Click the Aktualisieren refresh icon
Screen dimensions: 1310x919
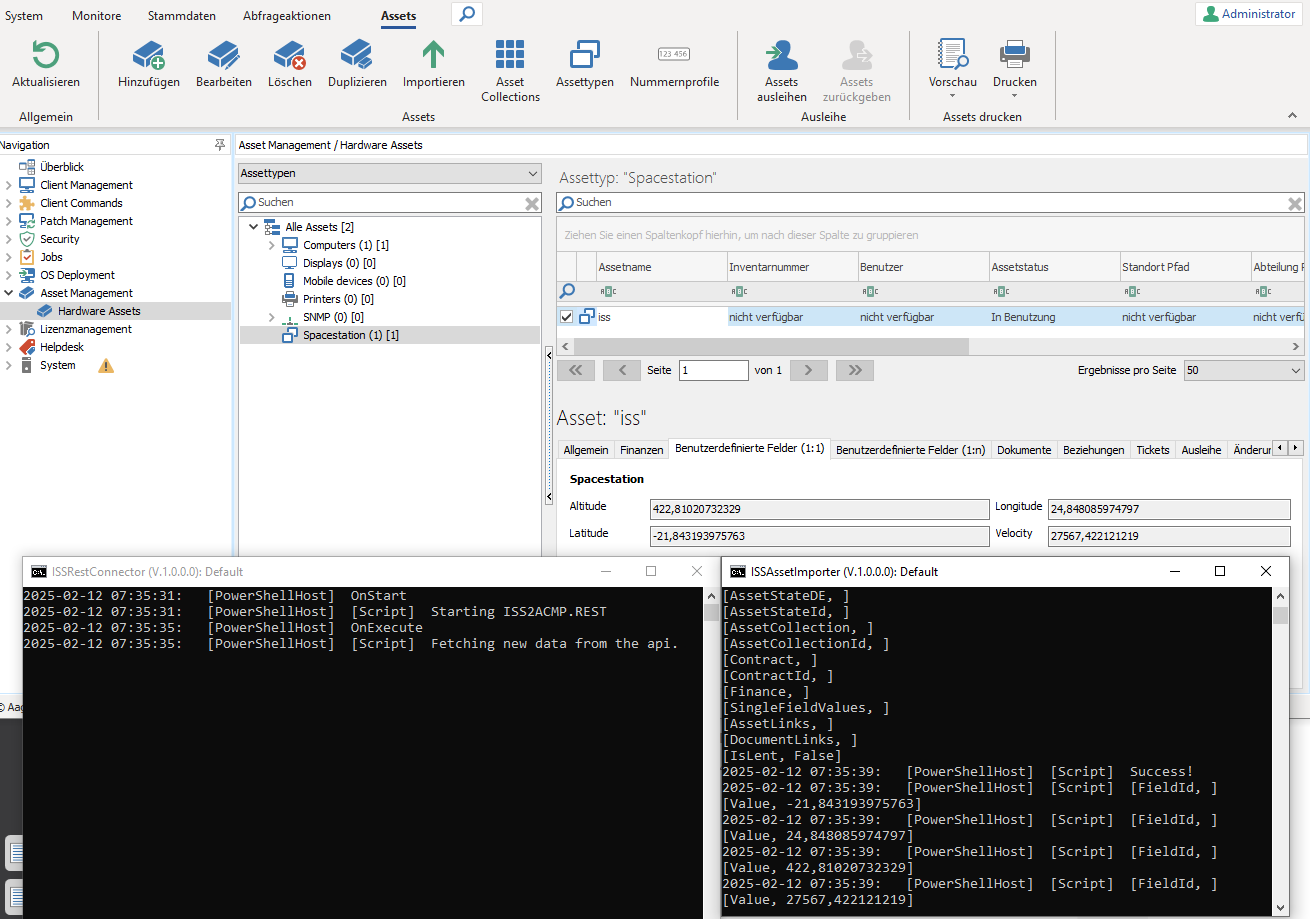(46, 55)
